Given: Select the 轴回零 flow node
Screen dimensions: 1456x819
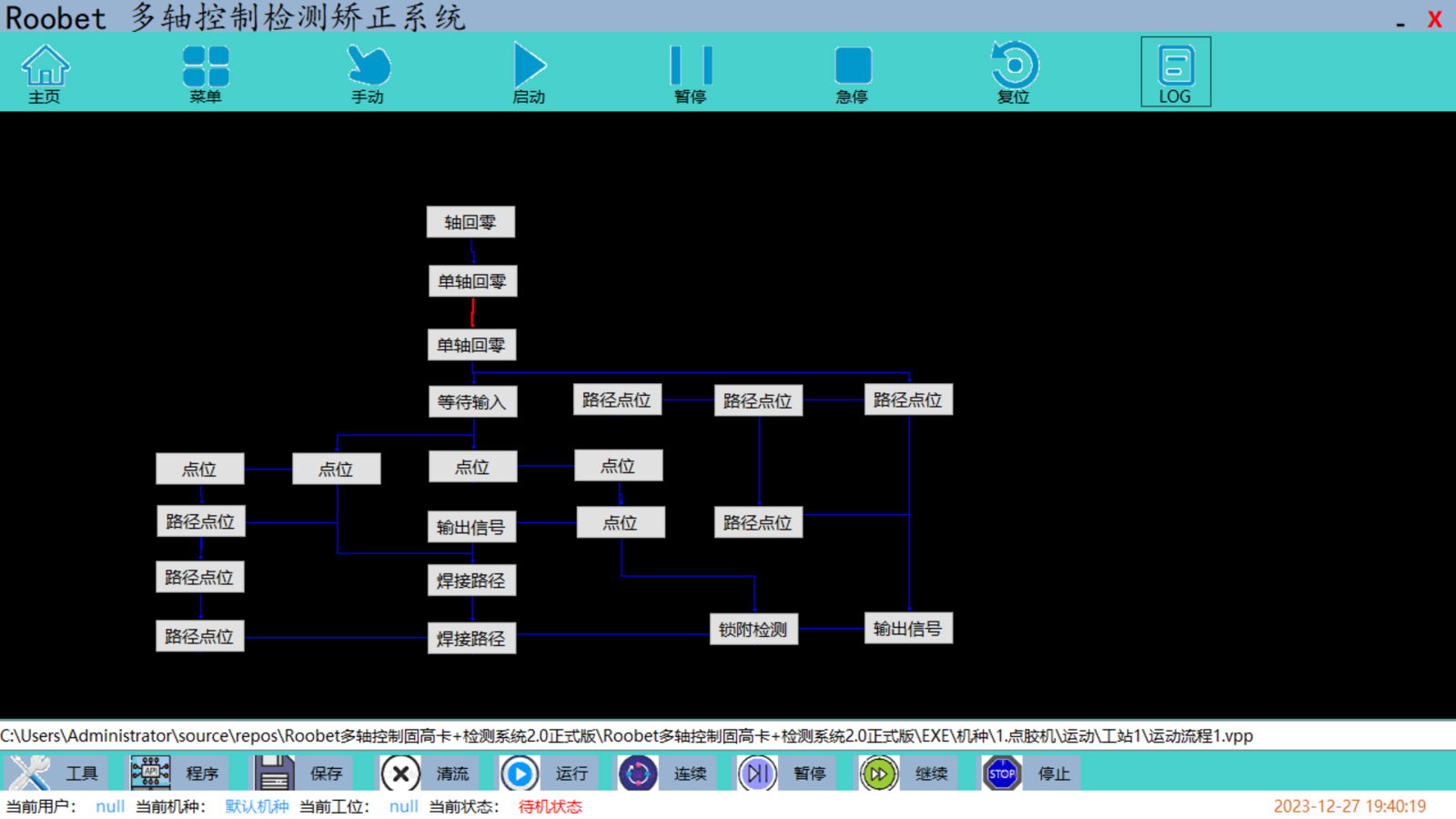Looking at the screenshot, I should (x=470, y=222).
